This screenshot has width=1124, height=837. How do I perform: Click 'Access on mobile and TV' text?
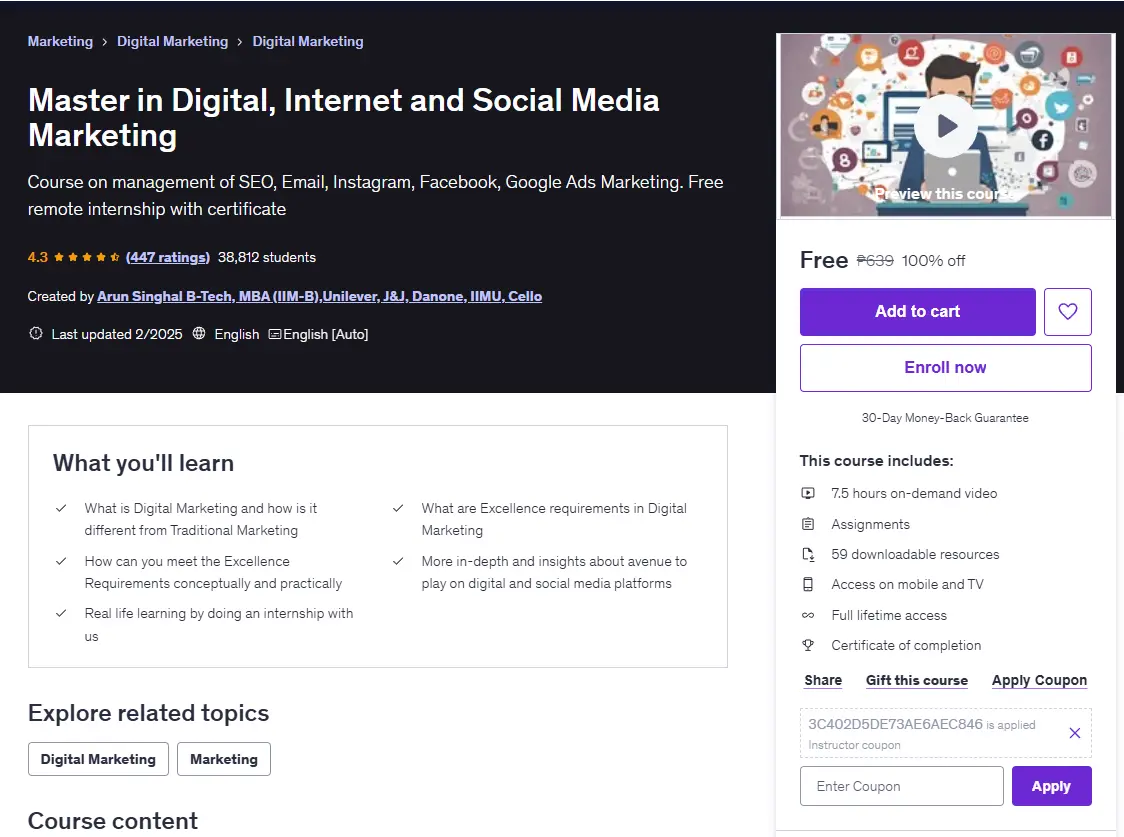(908, 584)
